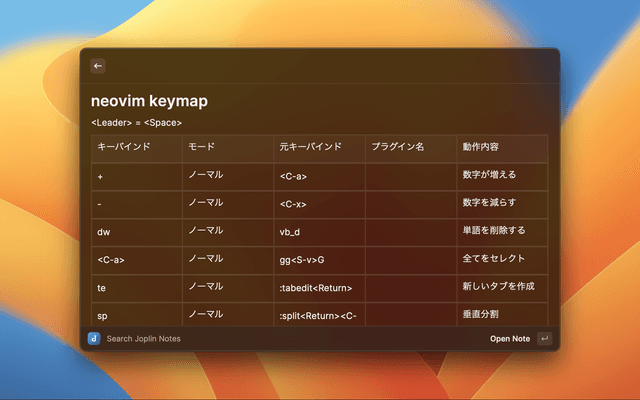Click the dw keybinding cell
640x400 pixels.
click(103, 231)
